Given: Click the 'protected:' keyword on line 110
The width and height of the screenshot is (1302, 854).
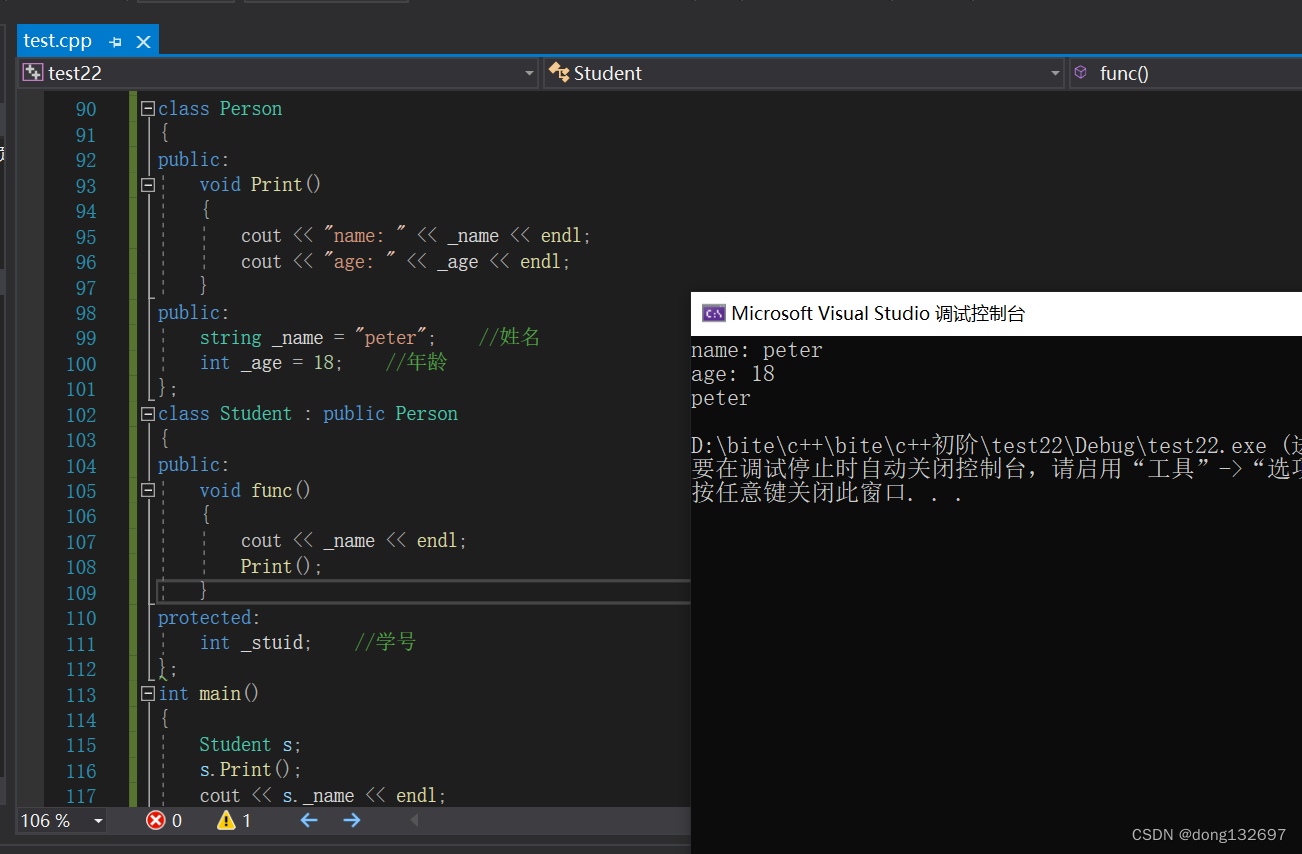Looking at the screenshot, I should tap(209, 618).
